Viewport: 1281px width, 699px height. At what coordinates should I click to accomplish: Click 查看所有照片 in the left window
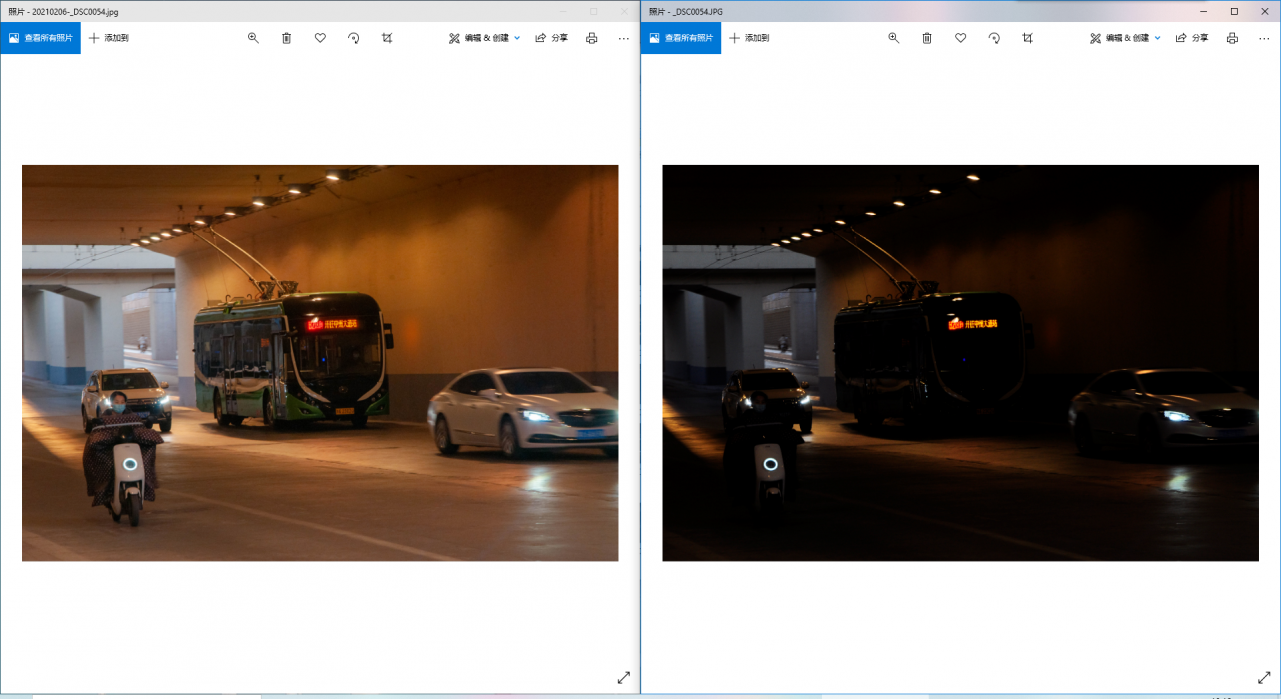coord(41,38)
